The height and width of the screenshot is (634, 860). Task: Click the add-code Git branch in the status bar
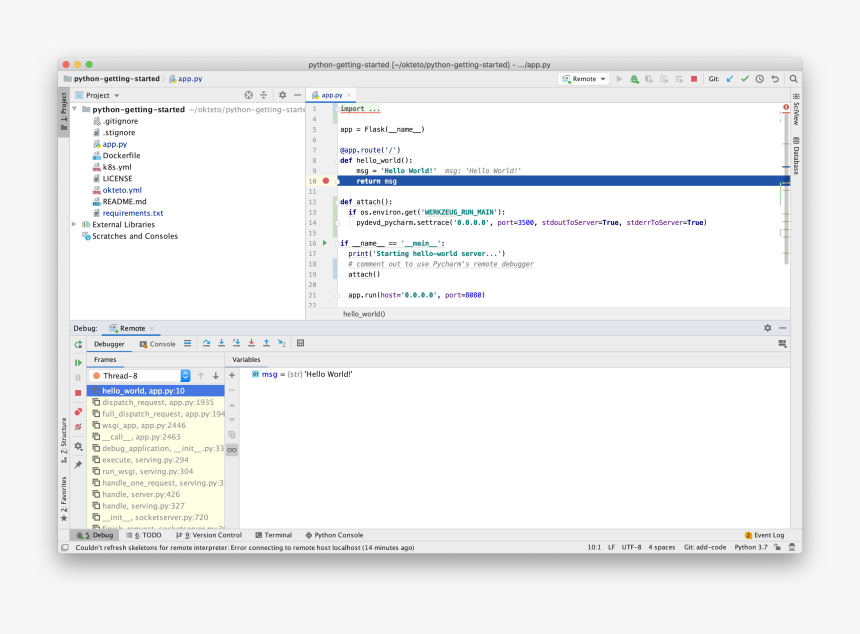coord(704,548)
